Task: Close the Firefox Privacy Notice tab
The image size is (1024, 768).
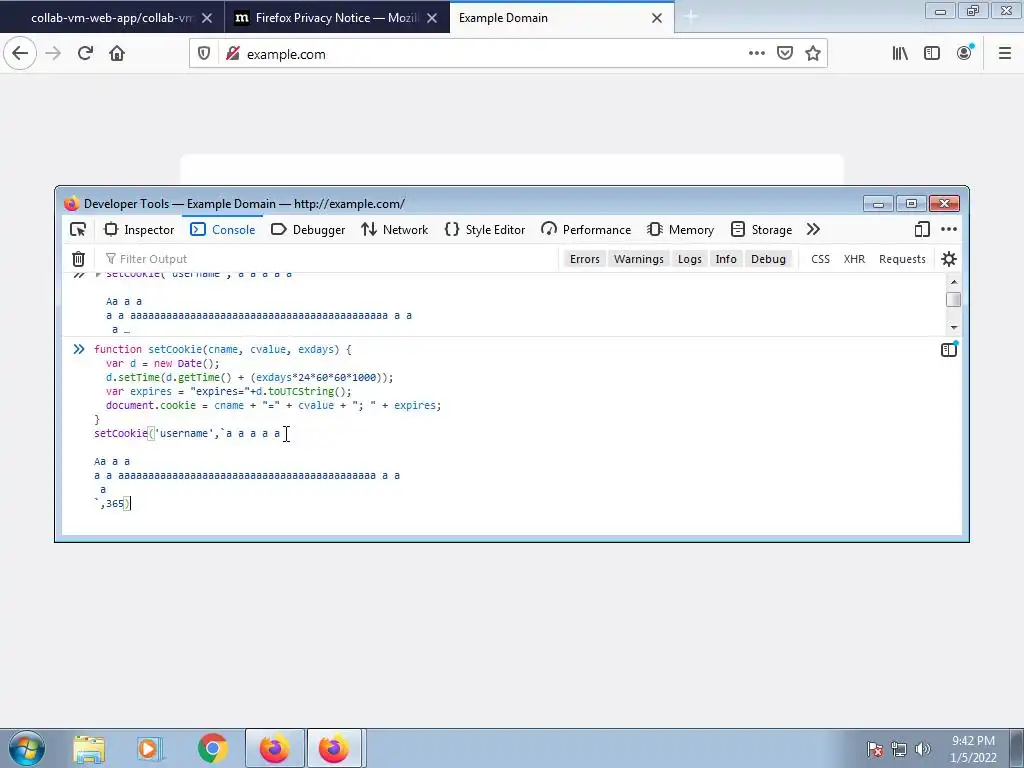Action: coord(432,18)
